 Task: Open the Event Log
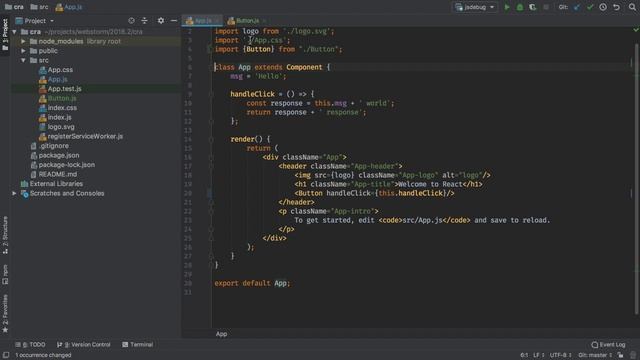click(608, 344)
